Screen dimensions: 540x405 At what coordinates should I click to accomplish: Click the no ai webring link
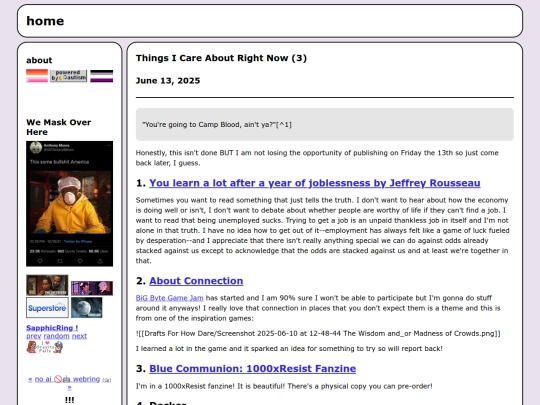pos(68,379)
